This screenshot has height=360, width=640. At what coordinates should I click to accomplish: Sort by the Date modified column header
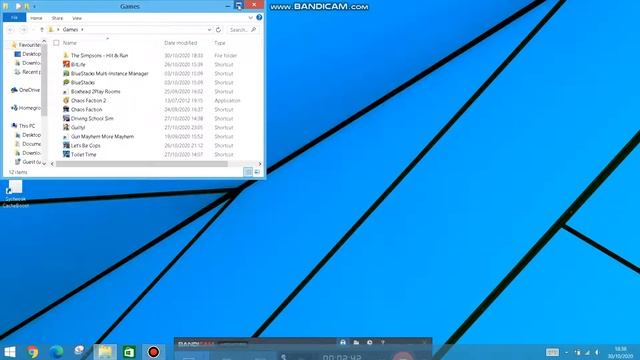[181, 43]
